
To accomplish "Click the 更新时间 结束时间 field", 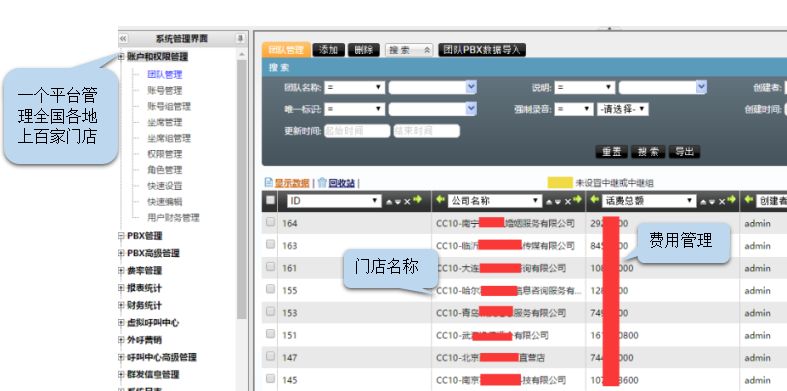I will (x=427, y=132).
